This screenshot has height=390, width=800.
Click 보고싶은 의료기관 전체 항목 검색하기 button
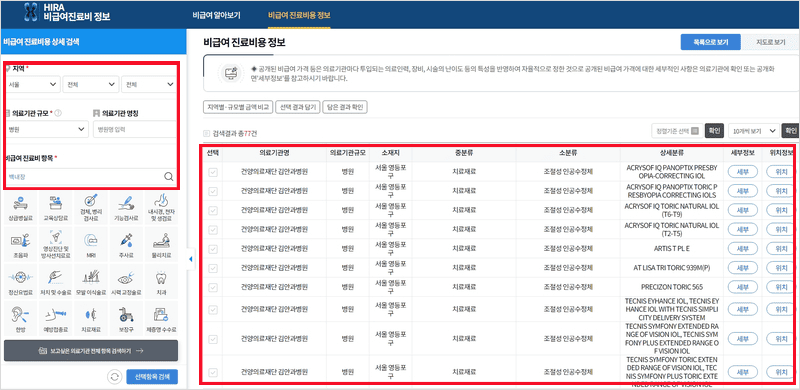click(91, 351)
